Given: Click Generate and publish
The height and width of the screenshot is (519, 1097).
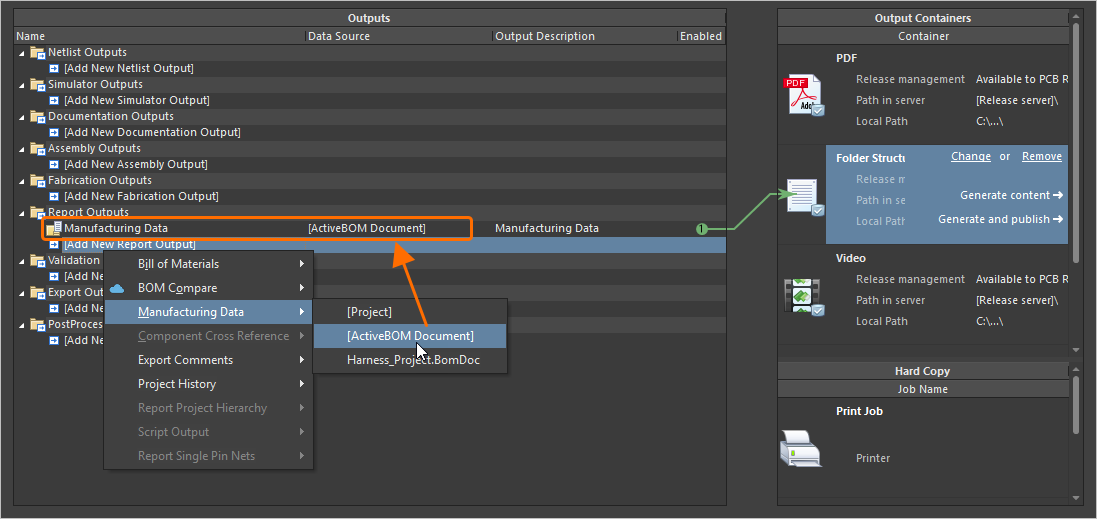Looking at the screenshot, I should click(999, 219).
